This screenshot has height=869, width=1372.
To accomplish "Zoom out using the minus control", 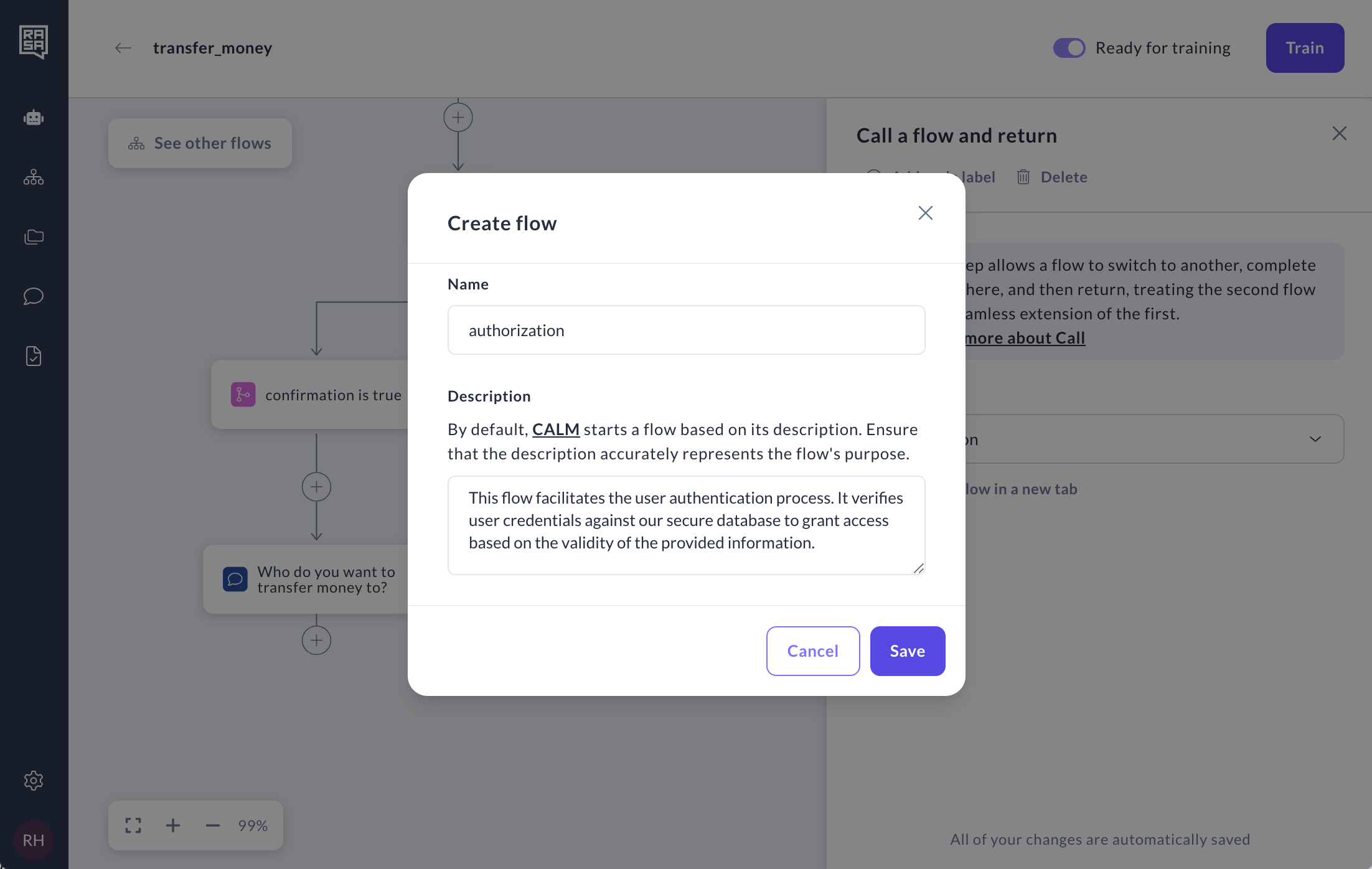I will (x=212, y=825).
